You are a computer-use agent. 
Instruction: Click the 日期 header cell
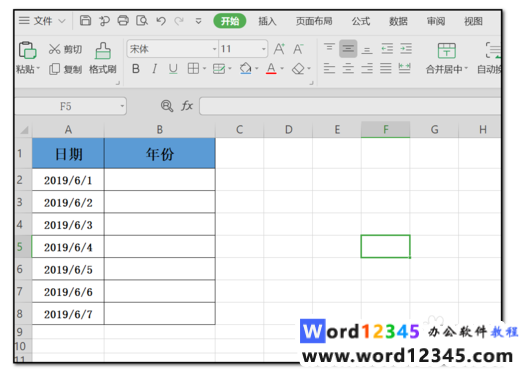click(68, 154)
